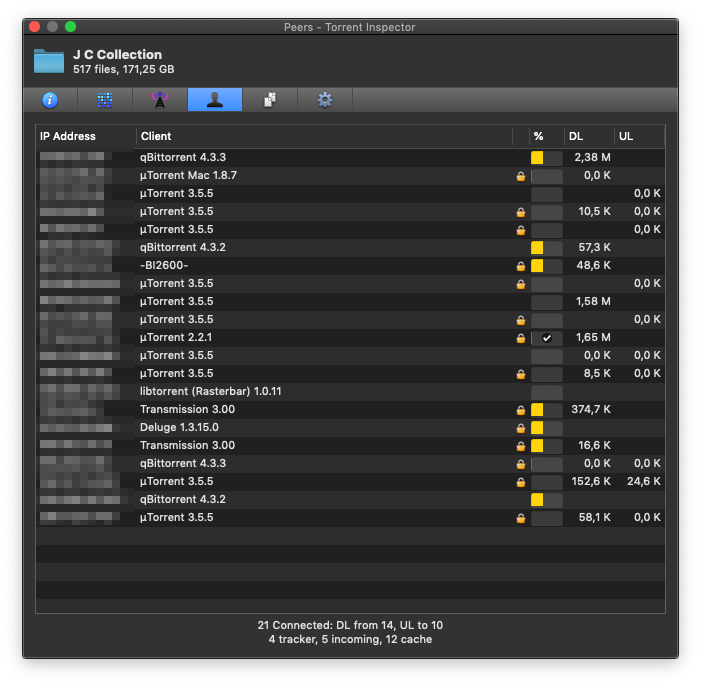The width and height of the screenshot is (701, 685).
Task: Select the libtorrent (Rasterbar) 1.0.11 peer
Action: coord(350,391)
